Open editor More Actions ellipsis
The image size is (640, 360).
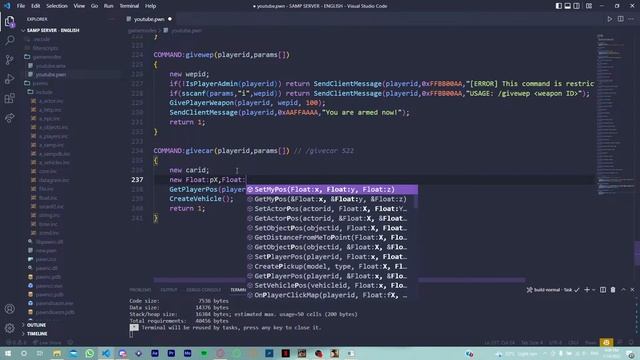(631, 19)
